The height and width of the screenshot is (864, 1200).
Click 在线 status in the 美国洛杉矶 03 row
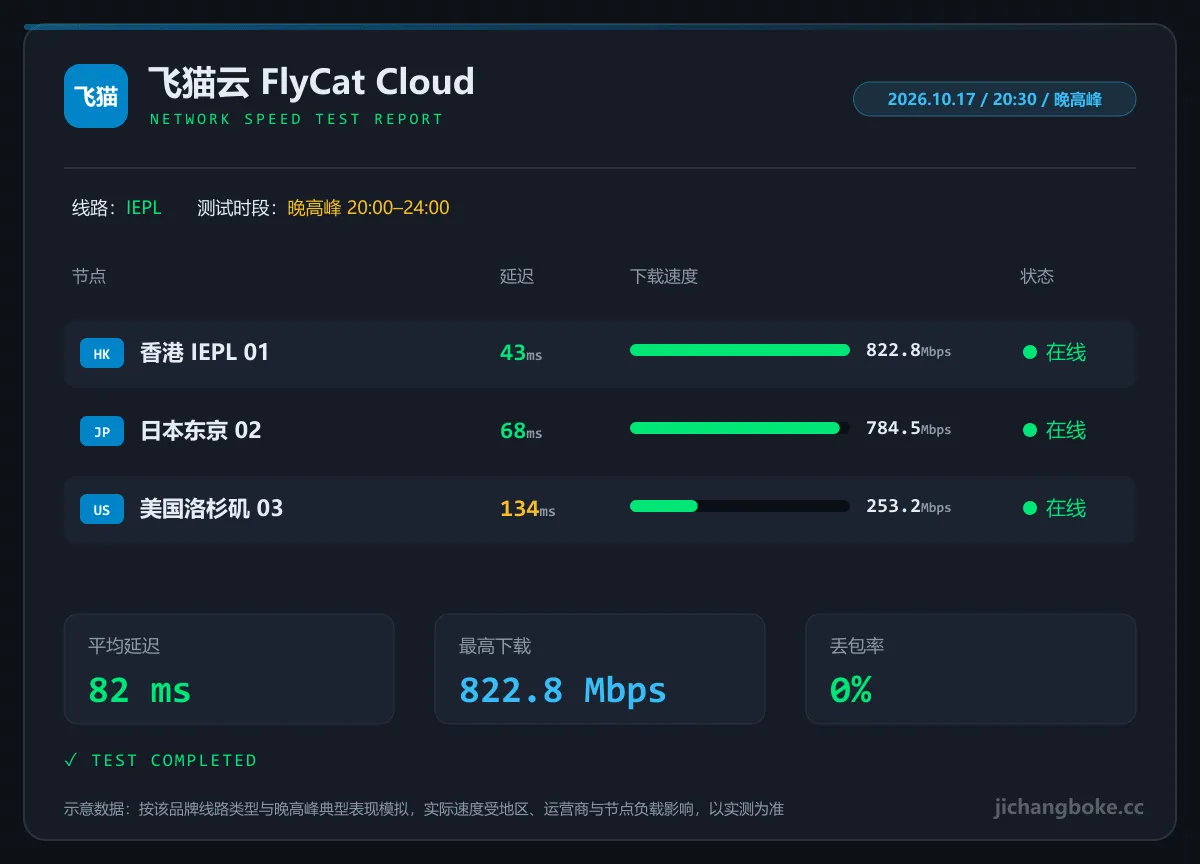(x=1066, y=508)
